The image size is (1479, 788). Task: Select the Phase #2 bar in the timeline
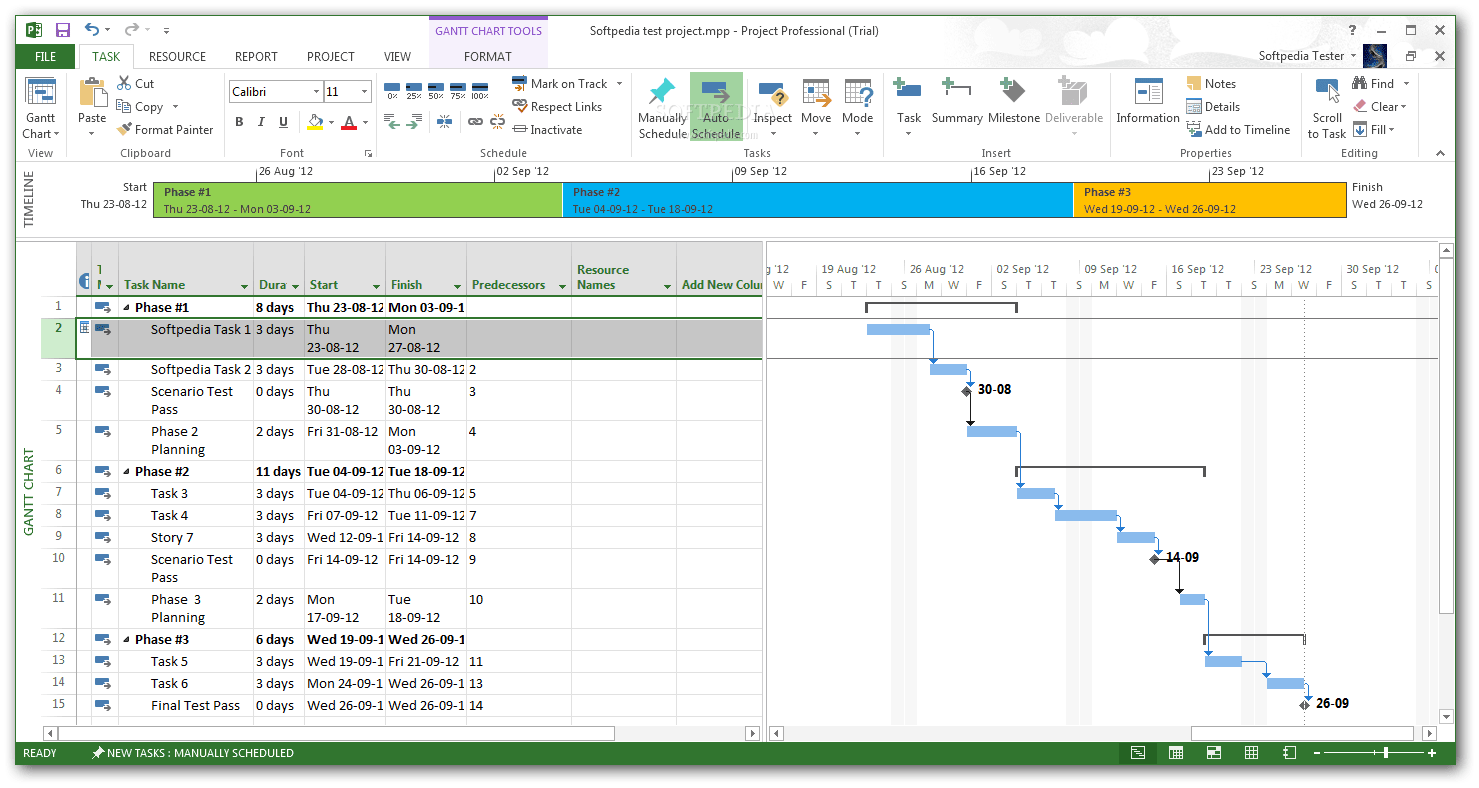coord(817,200)
